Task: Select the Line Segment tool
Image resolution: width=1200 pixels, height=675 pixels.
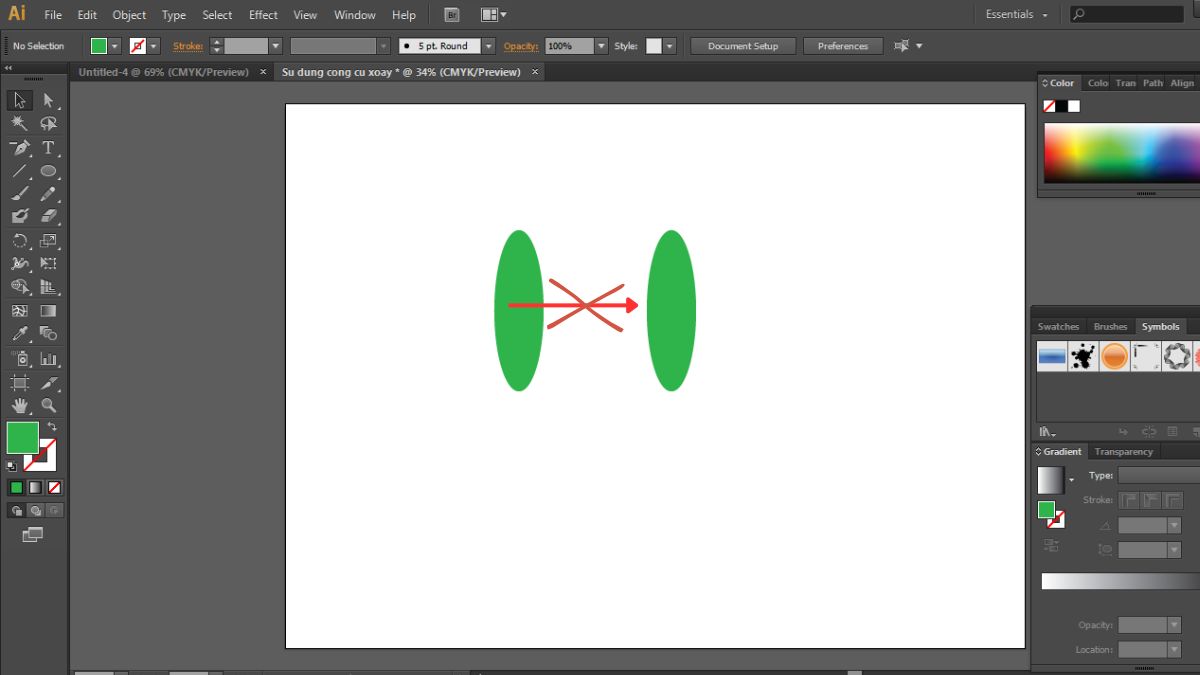Action: [x=19, y=170]
